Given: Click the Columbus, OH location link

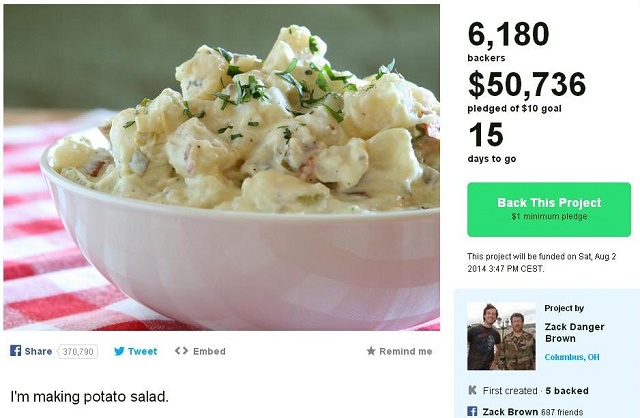Looking at the screenshot, I should pos(573,357).
